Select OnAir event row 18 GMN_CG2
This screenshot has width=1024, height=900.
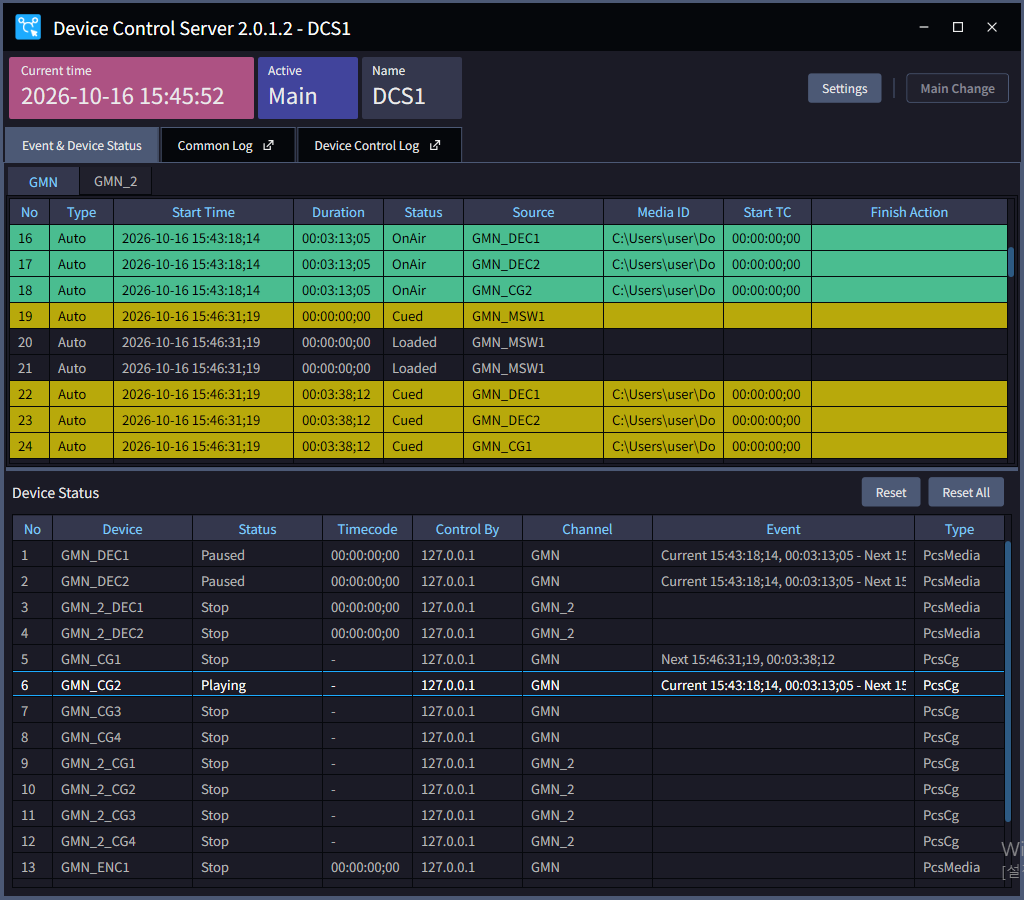508,290
